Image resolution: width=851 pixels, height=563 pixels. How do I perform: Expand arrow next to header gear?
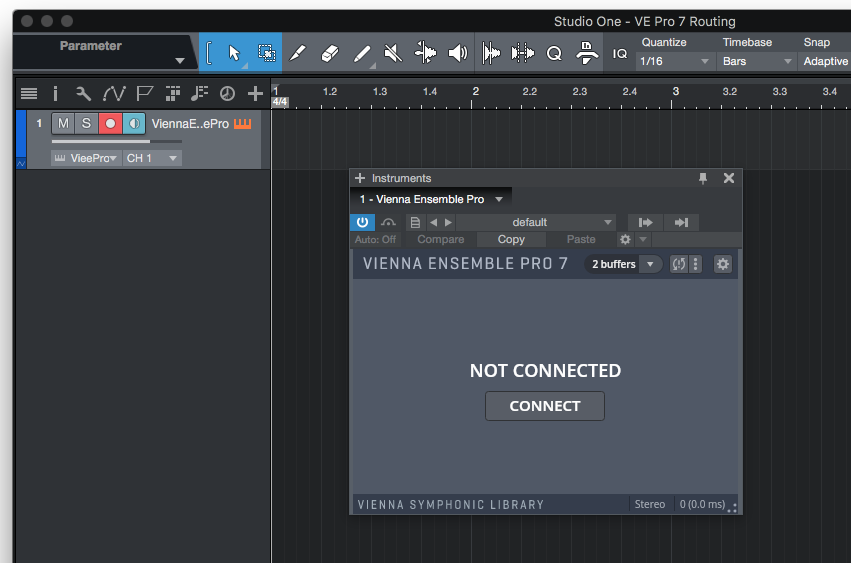[643, 239]
